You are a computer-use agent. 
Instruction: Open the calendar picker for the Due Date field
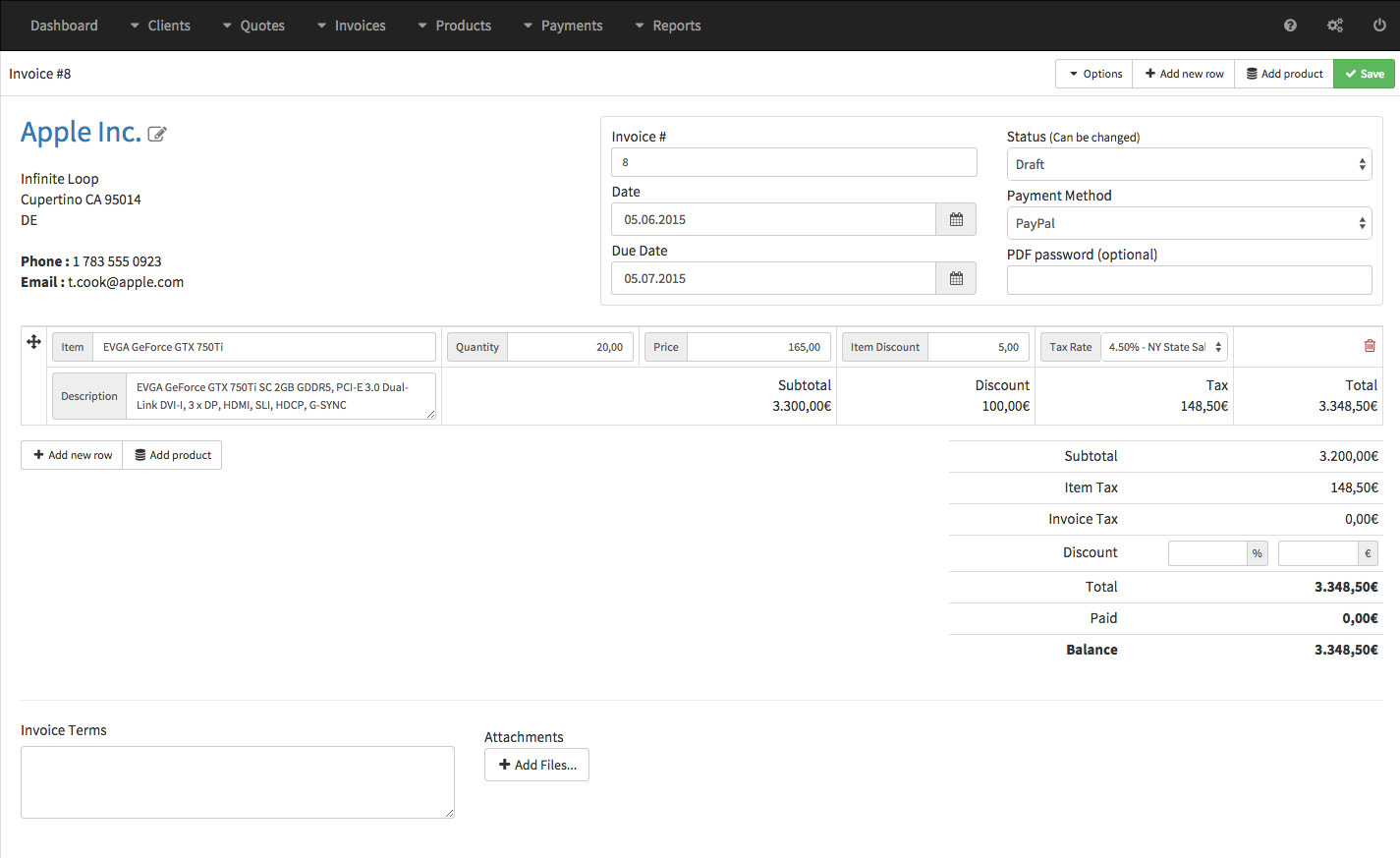coord(955,277)
